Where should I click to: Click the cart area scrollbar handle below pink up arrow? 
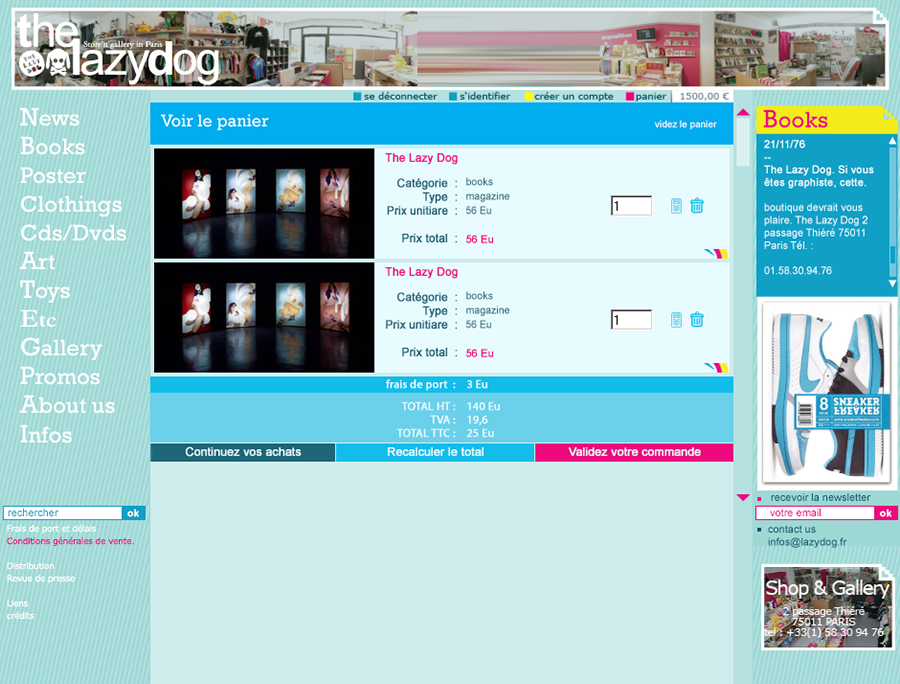tap(743, 142)
